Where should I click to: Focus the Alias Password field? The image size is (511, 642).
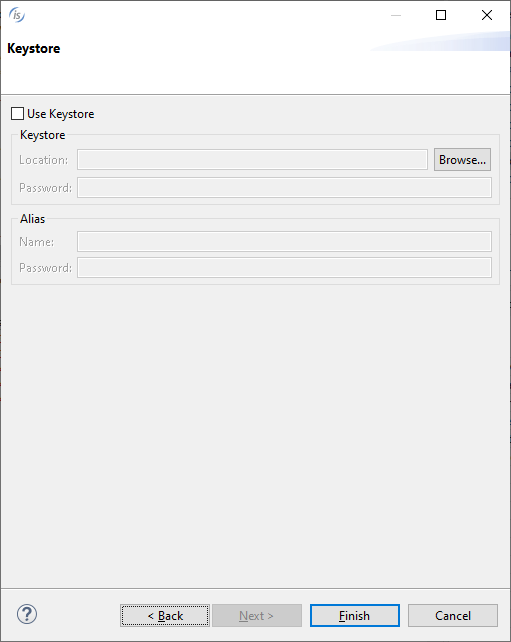(285, 267)
